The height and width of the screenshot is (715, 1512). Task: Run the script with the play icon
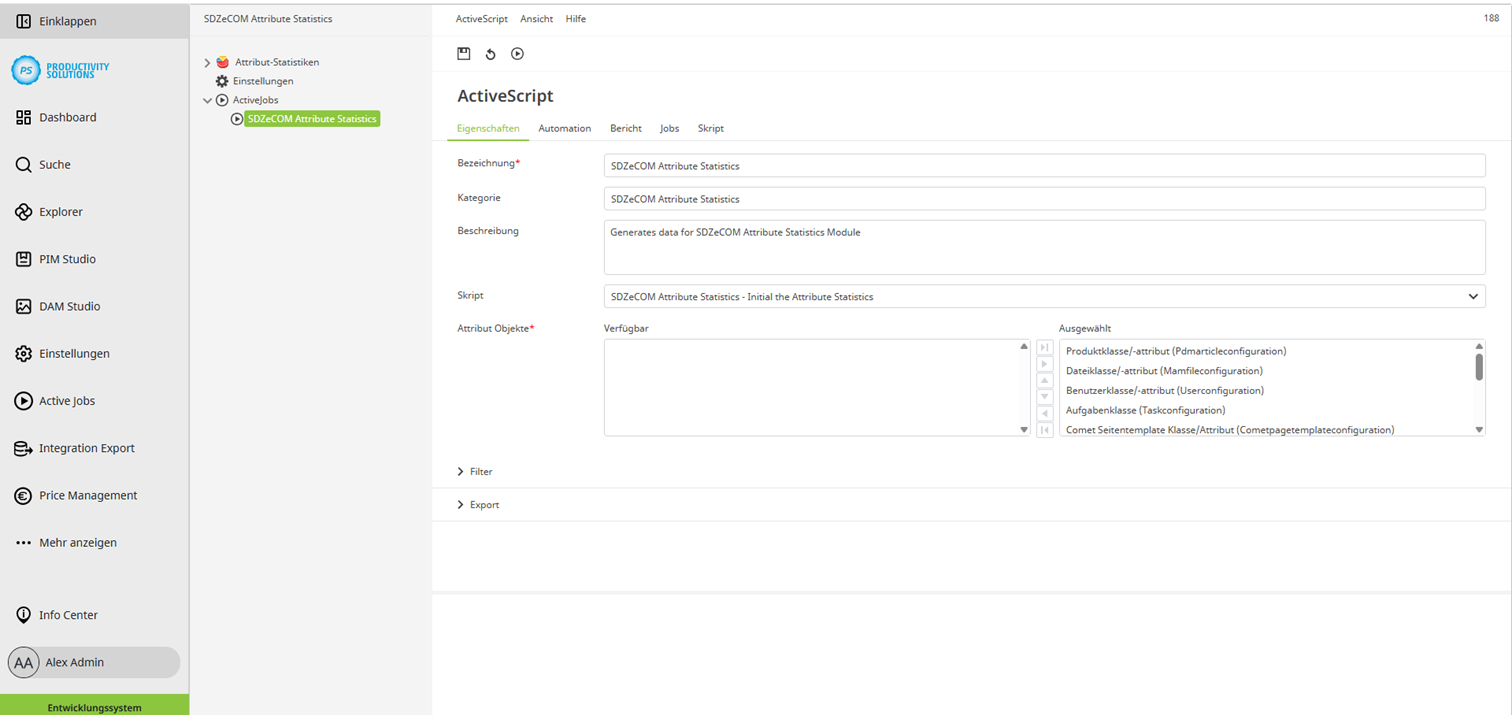point(517,54)
